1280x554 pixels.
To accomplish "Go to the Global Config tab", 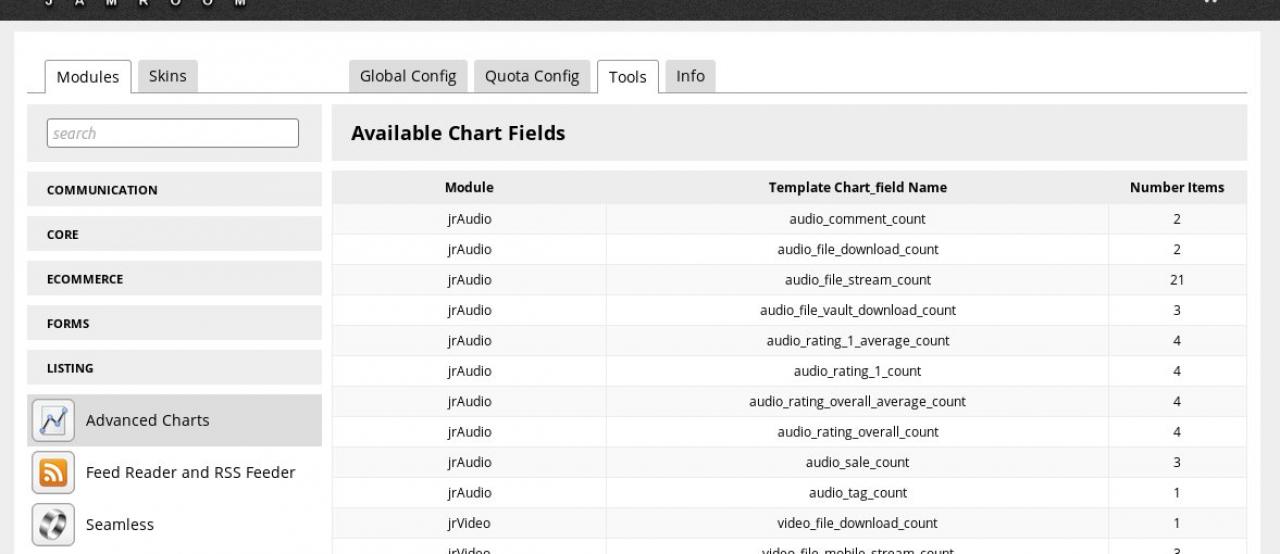I will click(407, 76).
